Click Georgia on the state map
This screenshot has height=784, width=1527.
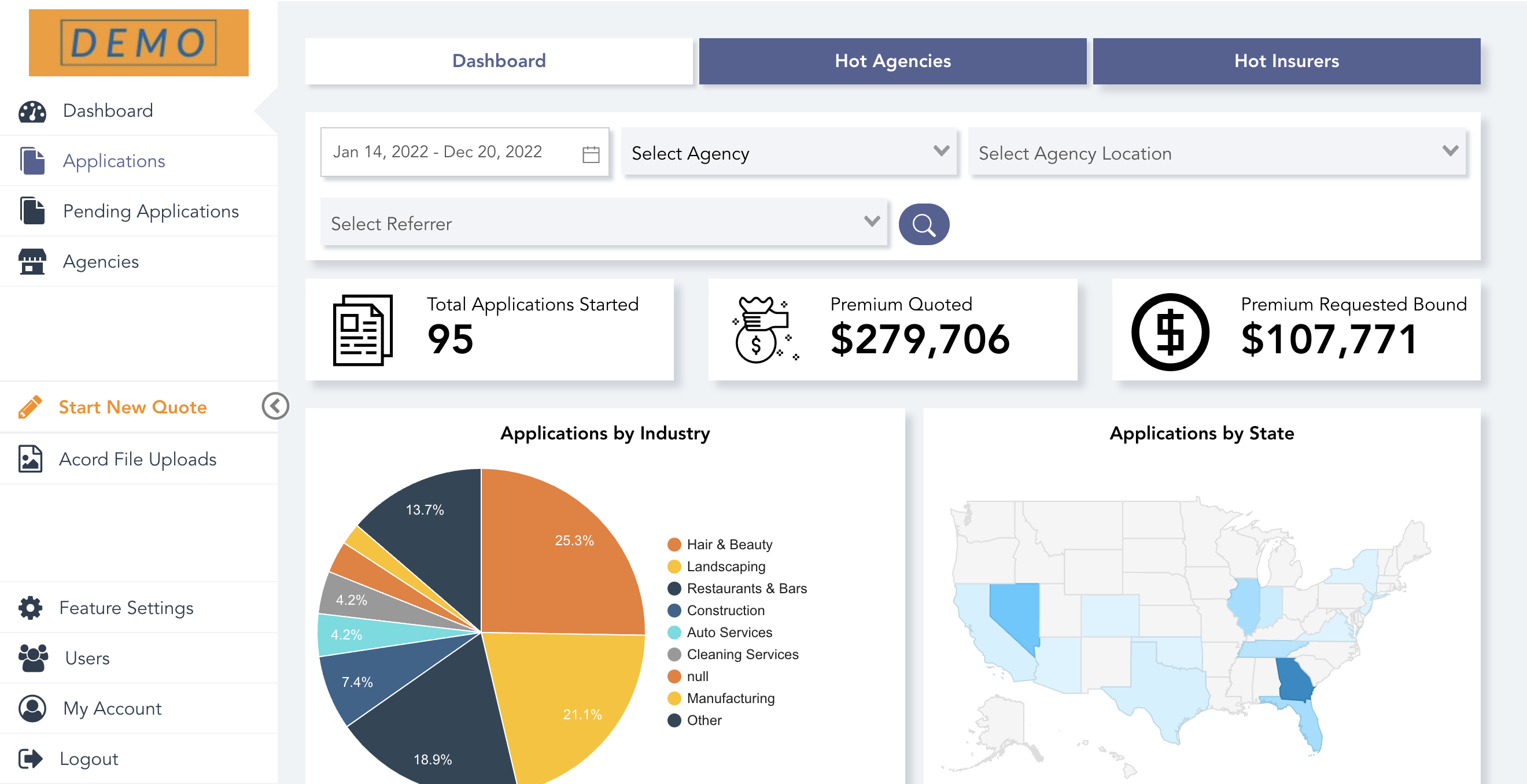1294,681
